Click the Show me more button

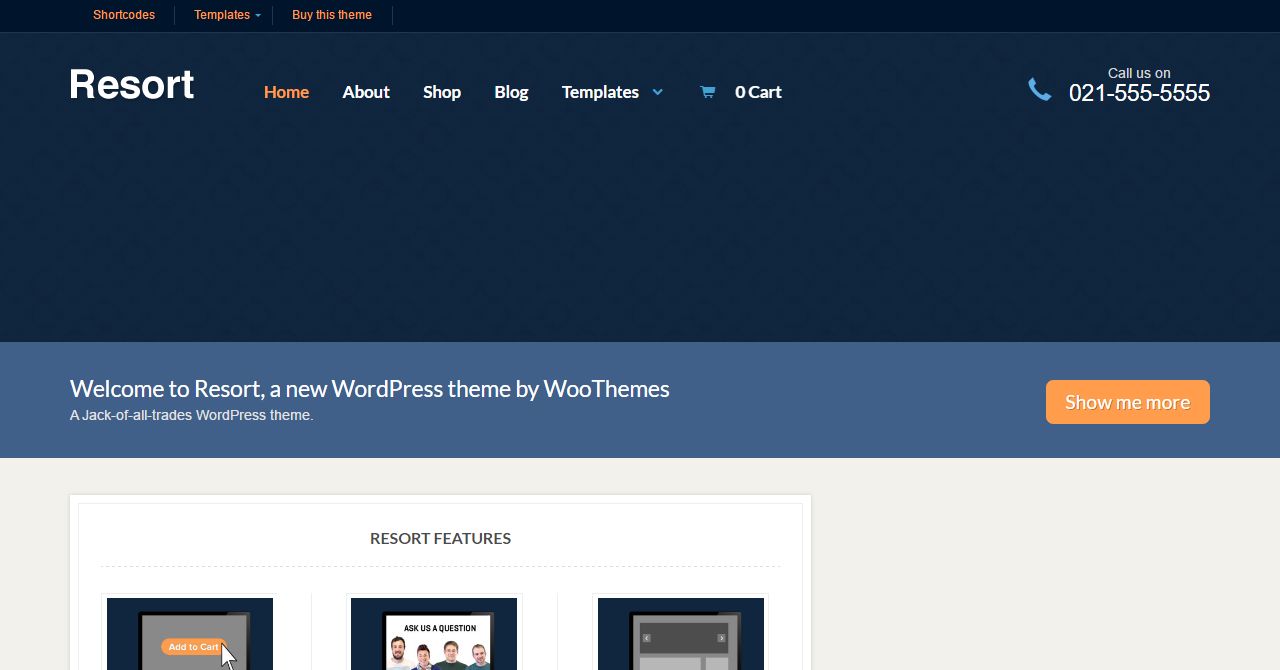click(1128, 402)
